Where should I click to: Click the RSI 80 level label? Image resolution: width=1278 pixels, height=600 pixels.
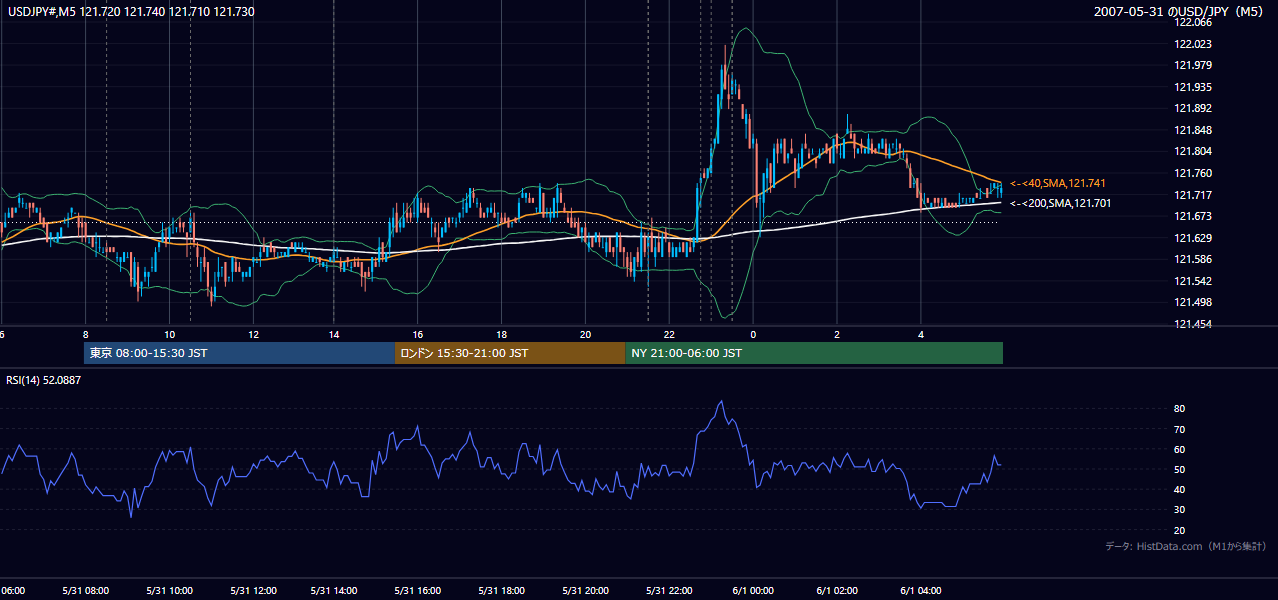(1180, 409)
